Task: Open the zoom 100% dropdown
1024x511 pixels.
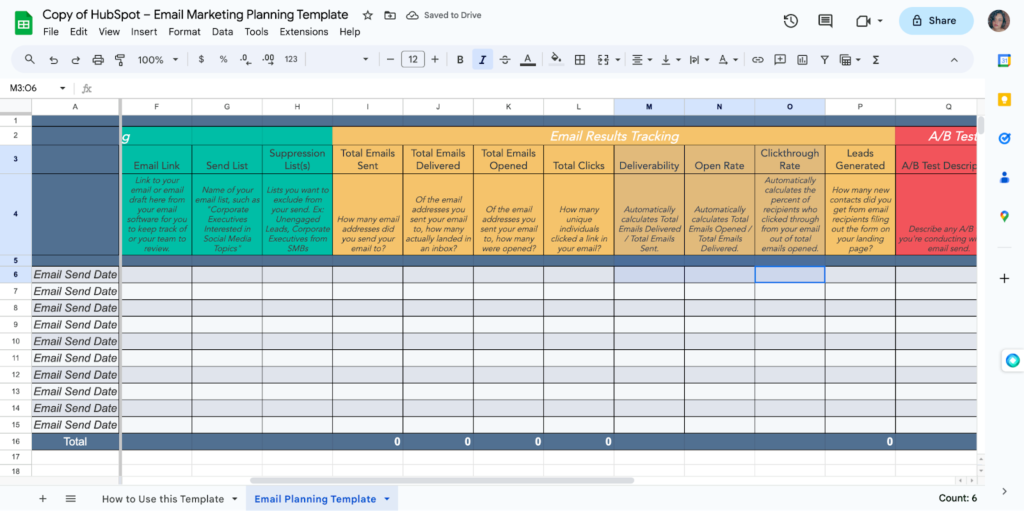Action: [x=157, y=59]
